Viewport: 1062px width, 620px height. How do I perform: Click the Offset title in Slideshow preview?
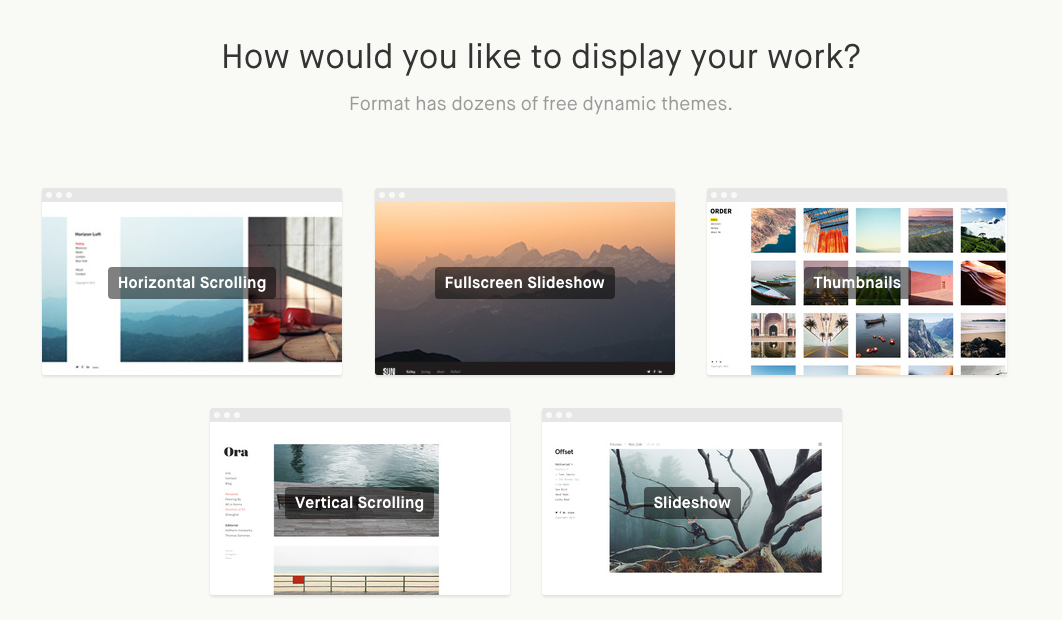click(564, 451)
